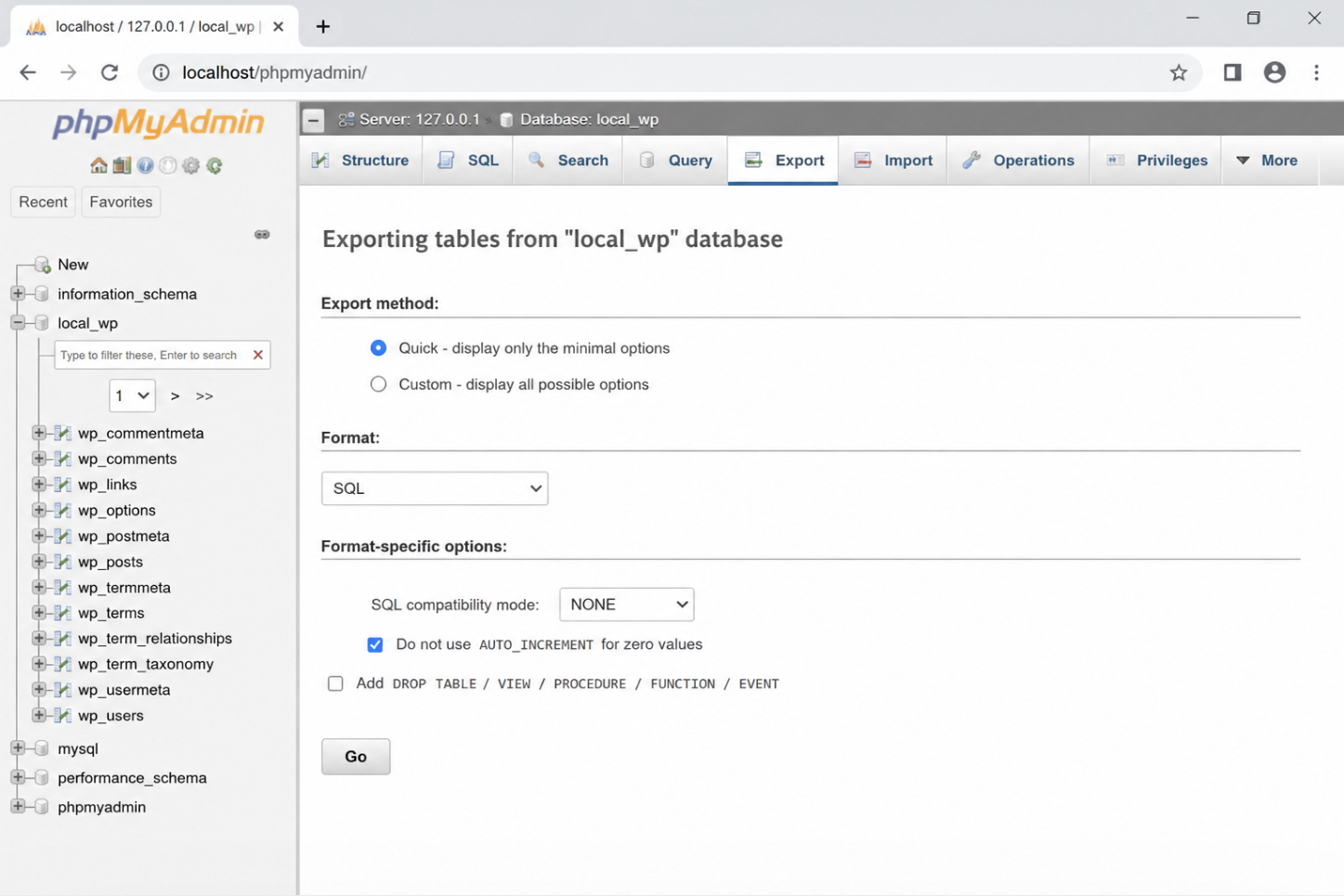Go to next table page (>)
This screenshot has width=1344, height=896.
tap(175, 396)
